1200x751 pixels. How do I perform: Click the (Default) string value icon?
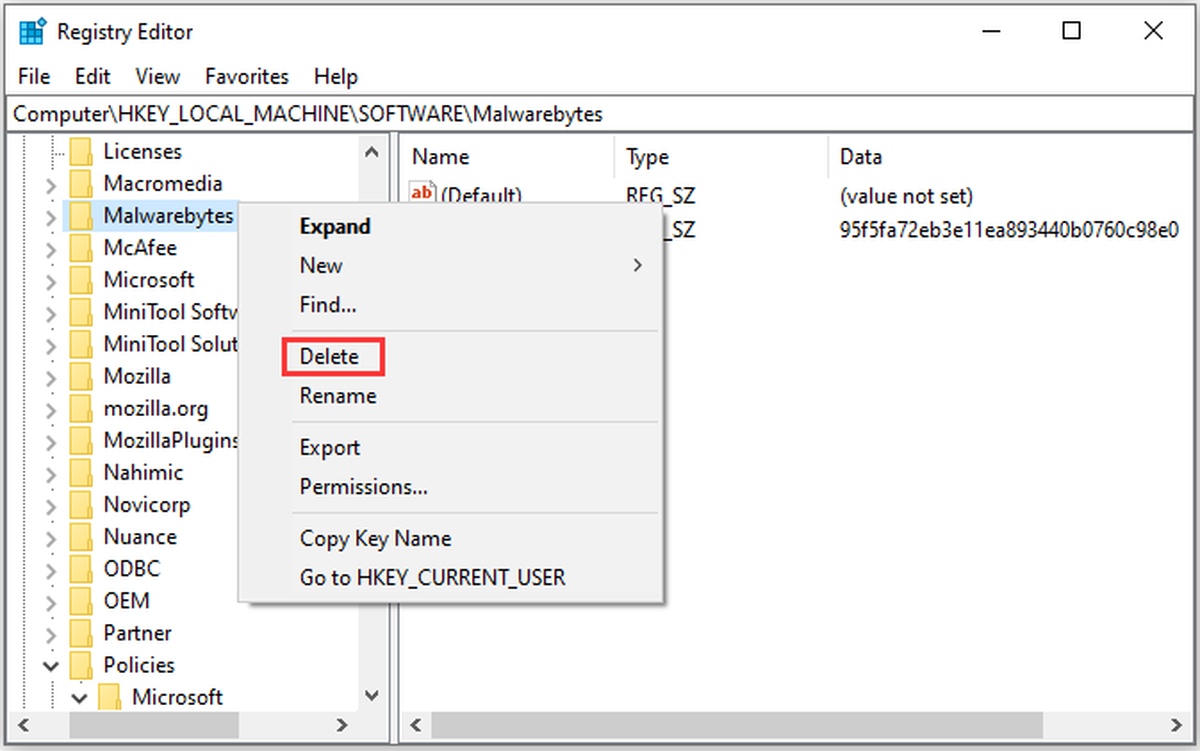[423, 193]
